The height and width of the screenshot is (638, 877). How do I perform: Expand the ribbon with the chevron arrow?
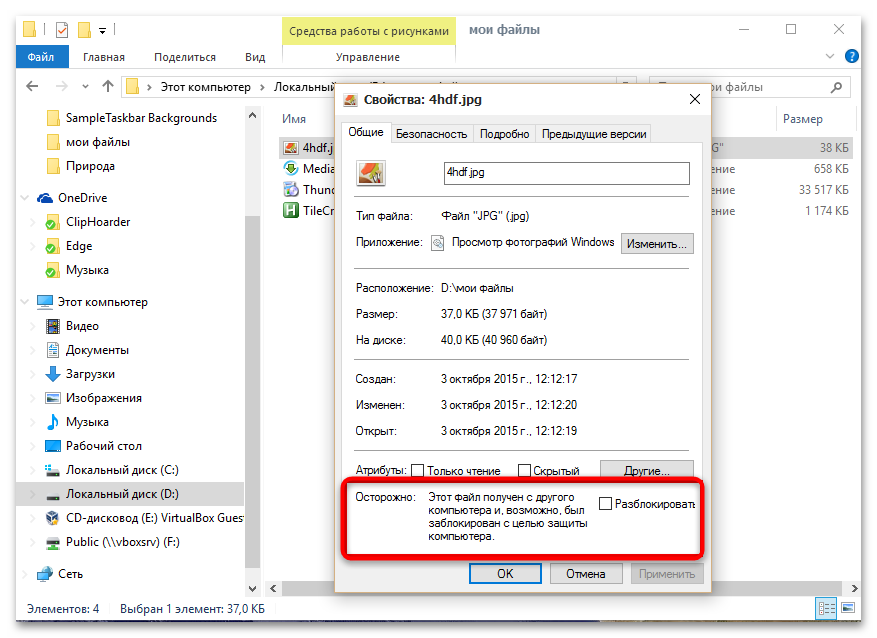click(x=830, y=56)
